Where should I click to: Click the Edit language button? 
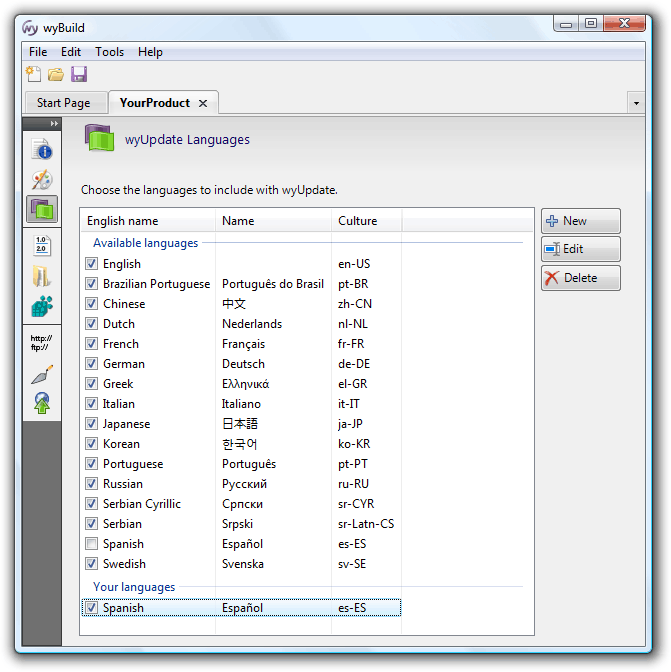pos(581,249)
